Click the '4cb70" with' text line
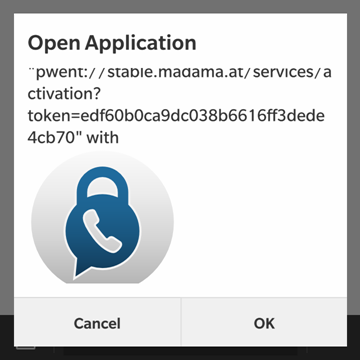The width and height of the screenshot is (360, 360). 73,137
